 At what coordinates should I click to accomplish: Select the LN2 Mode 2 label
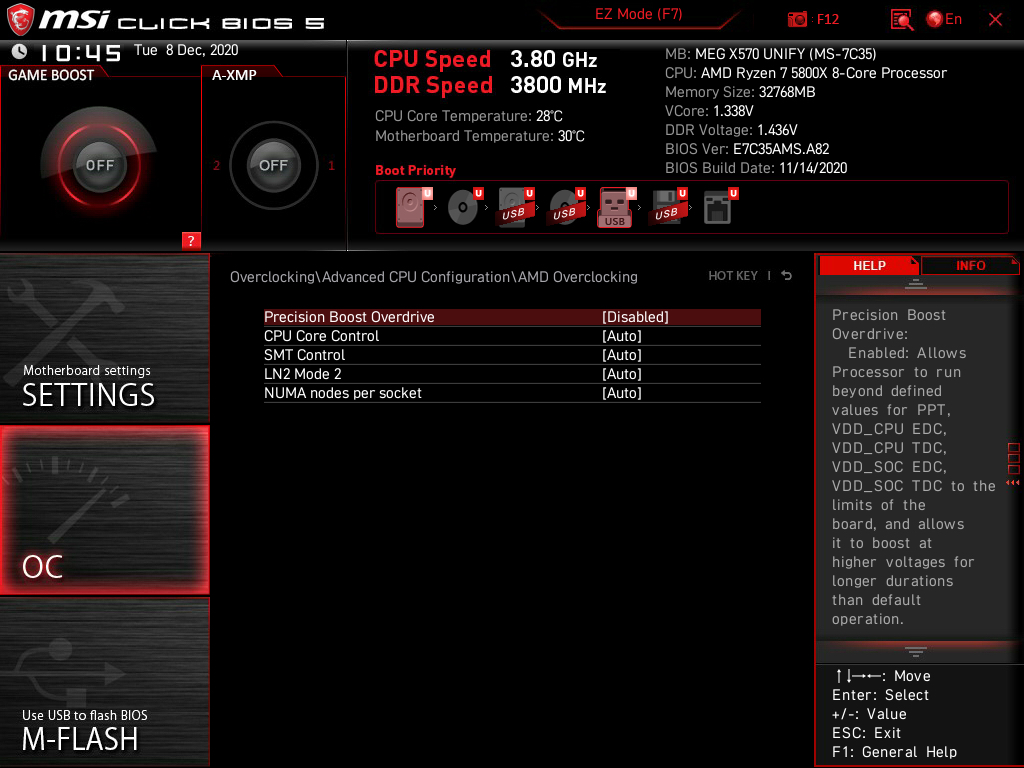[x=302, y=374]
